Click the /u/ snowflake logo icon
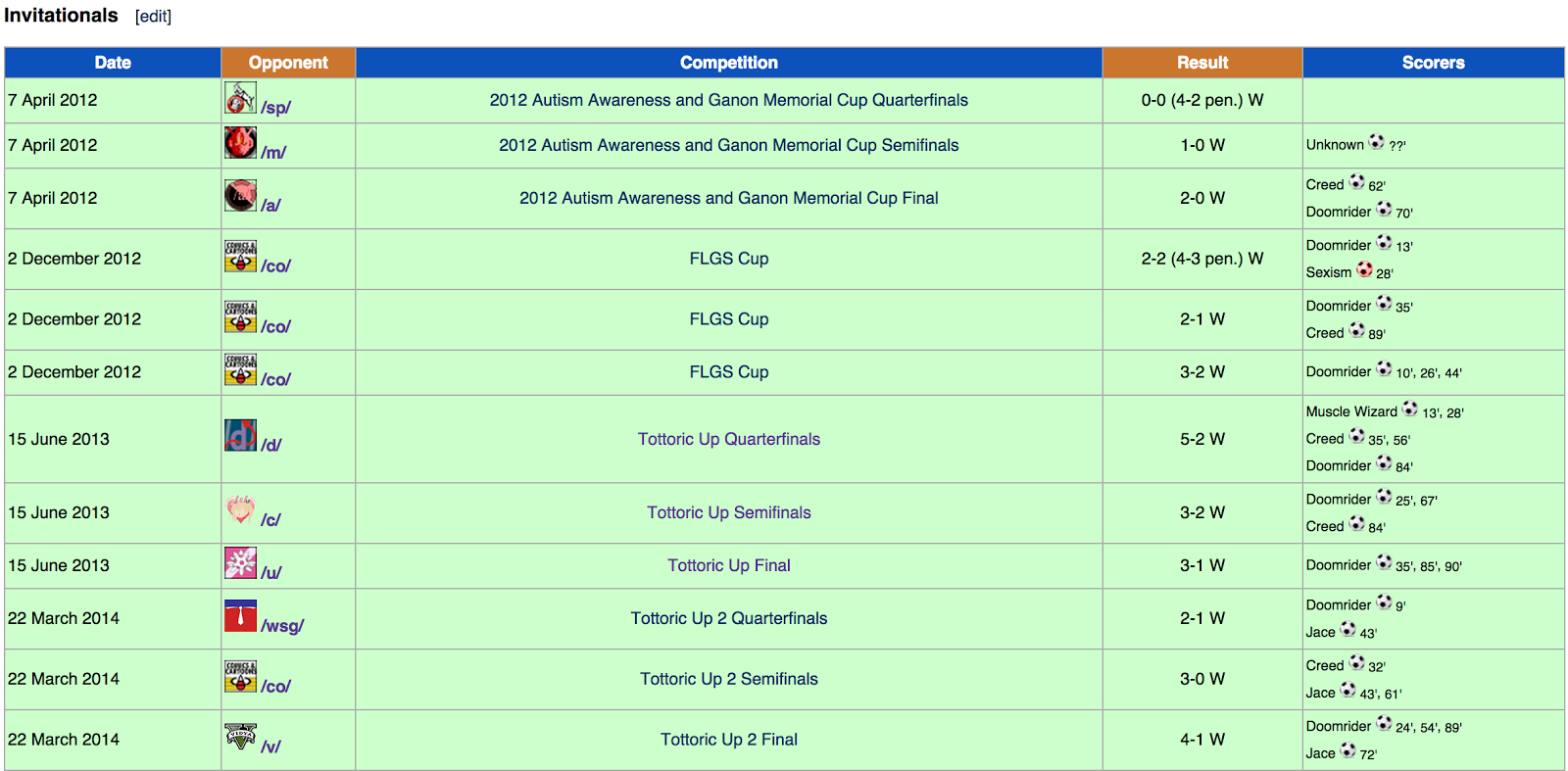This screenshot has height=771, width=1568. pos(240,562)
